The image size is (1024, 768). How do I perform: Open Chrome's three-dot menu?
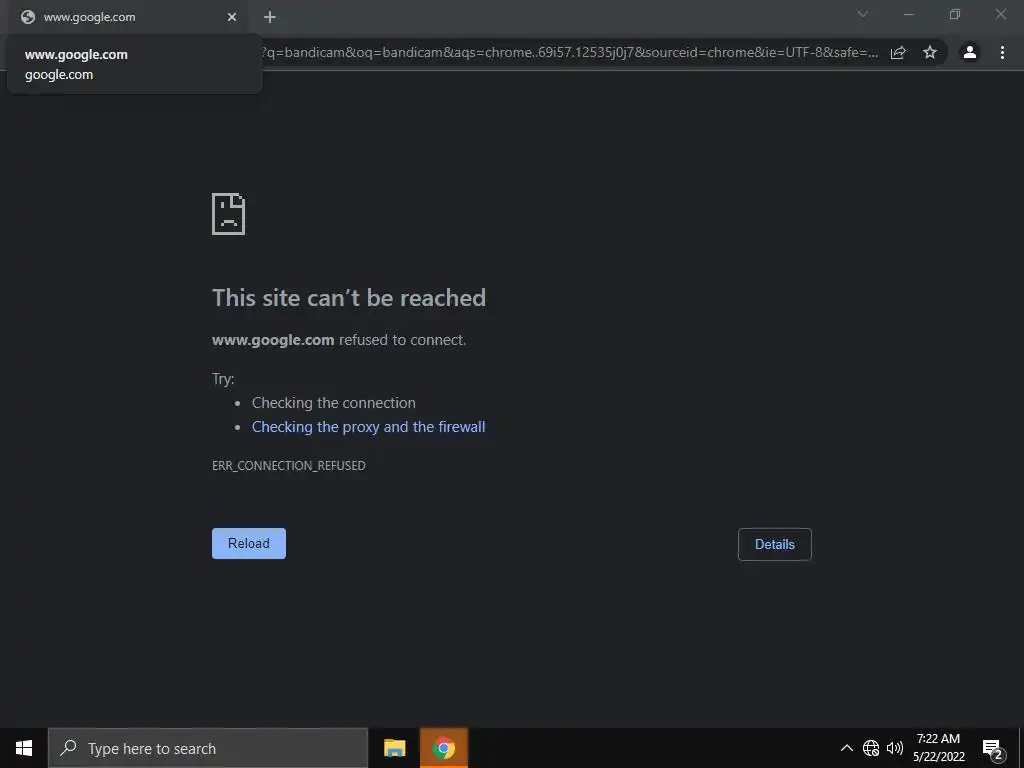pyautogui.click(x=1002, y=52)
